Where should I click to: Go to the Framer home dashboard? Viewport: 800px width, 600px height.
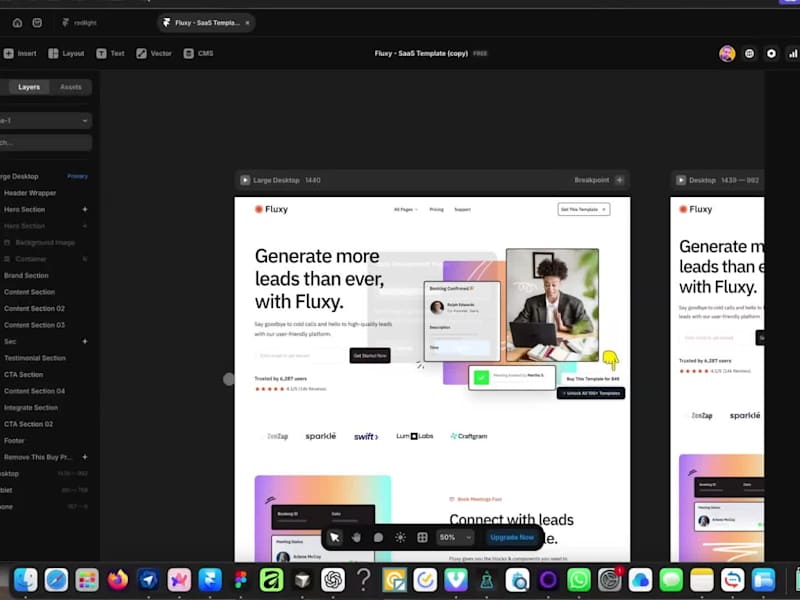click(17, 23)
